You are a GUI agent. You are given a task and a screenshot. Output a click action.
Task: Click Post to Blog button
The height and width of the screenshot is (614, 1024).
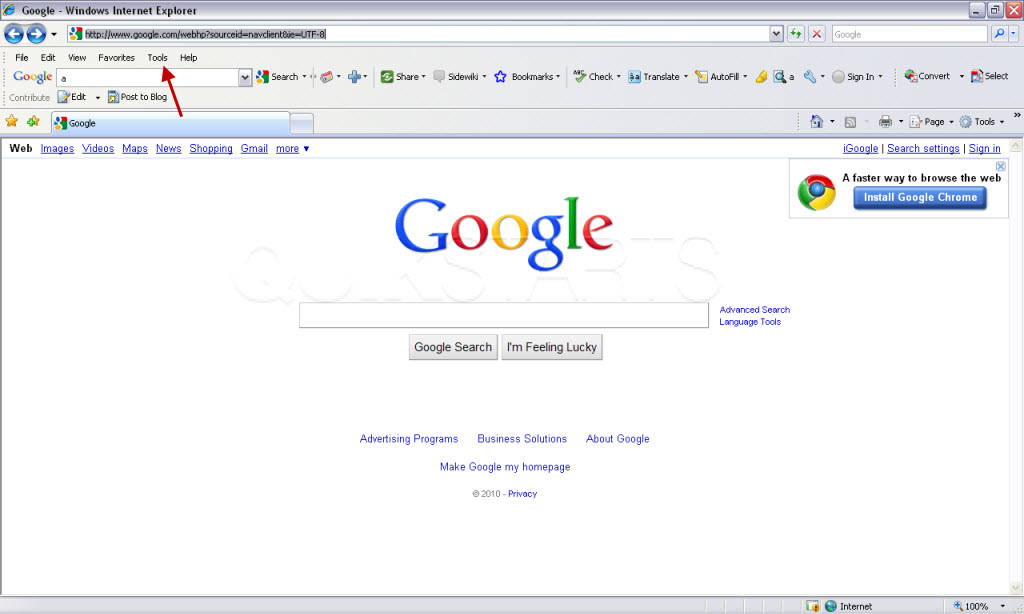point(137,97)
